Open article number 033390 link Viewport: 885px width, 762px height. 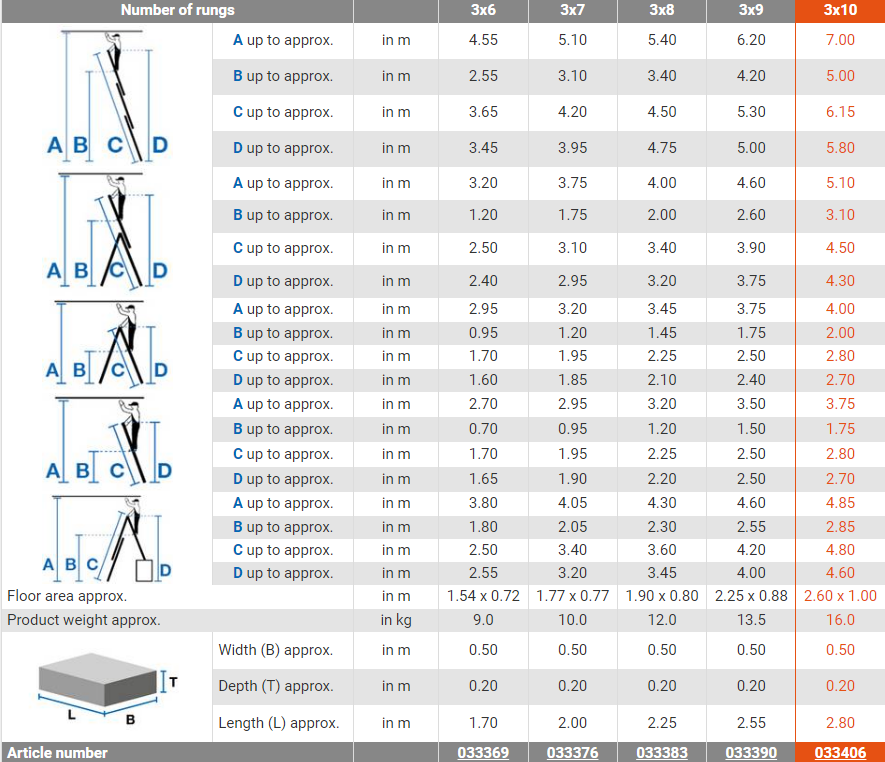tap(751, 752)
